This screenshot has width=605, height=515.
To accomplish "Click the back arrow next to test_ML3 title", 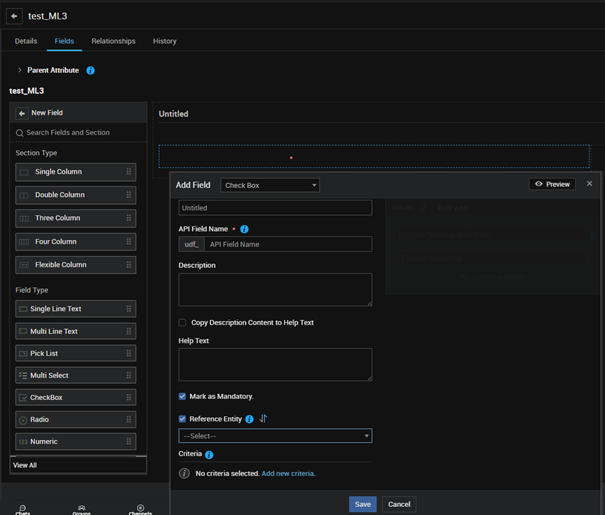I will click(x=14, y=16).
